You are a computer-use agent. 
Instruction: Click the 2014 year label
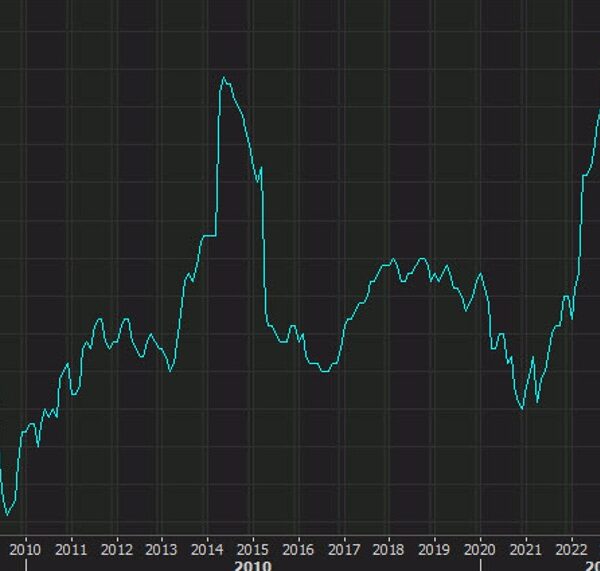pos(207,549)
